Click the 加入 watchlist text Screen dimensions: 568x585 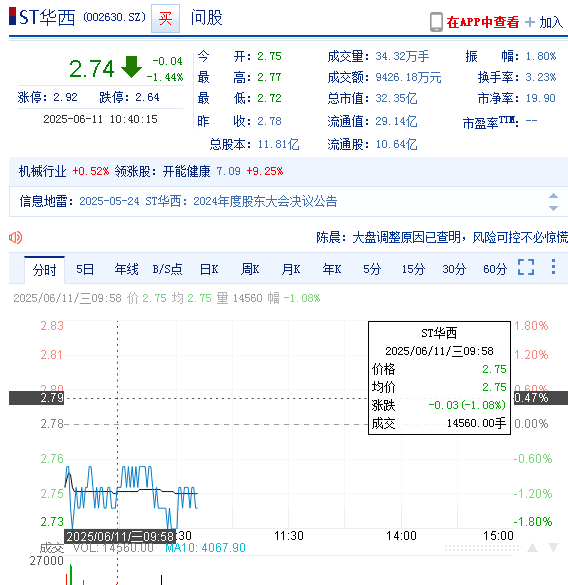coord(551,22)
